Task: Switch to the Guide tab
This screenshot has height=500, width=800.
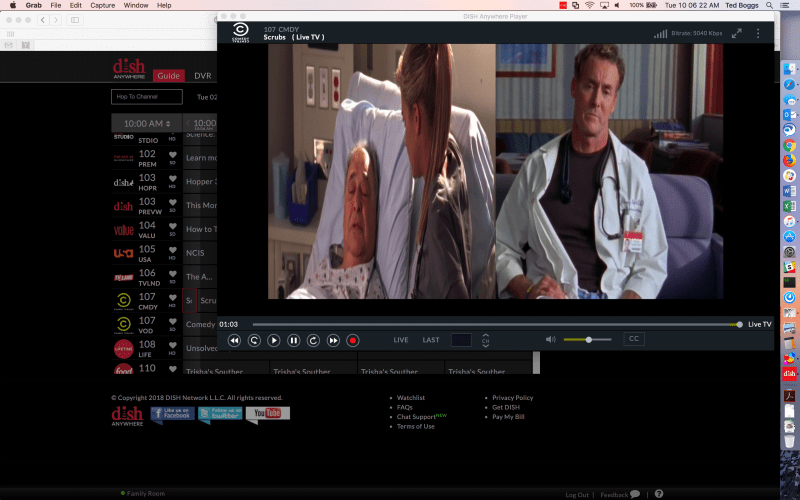Action: click(x=168, y=76)
